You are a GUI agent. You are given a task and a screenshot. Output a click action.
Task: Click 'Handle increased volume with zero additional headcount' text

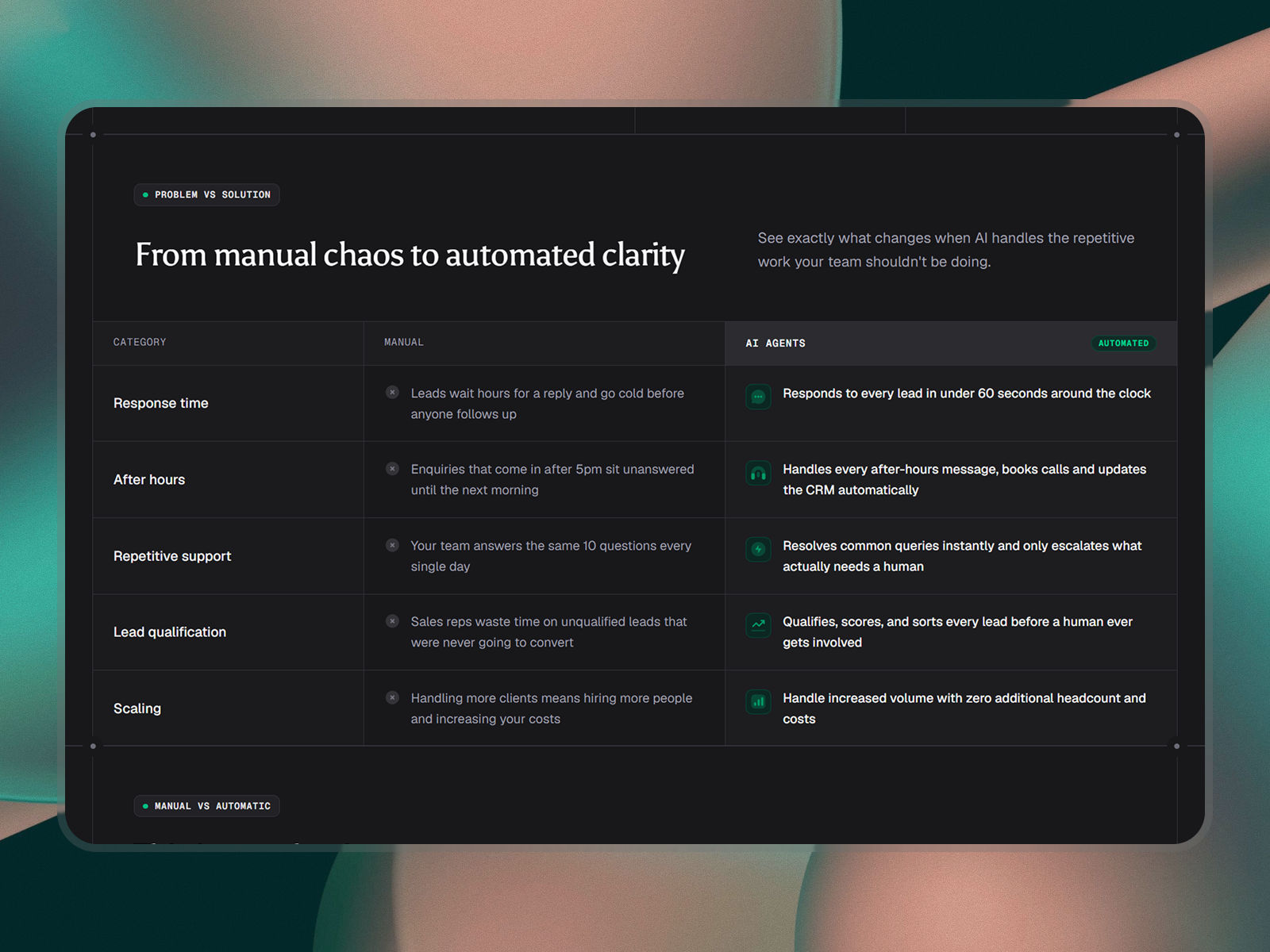964,708
